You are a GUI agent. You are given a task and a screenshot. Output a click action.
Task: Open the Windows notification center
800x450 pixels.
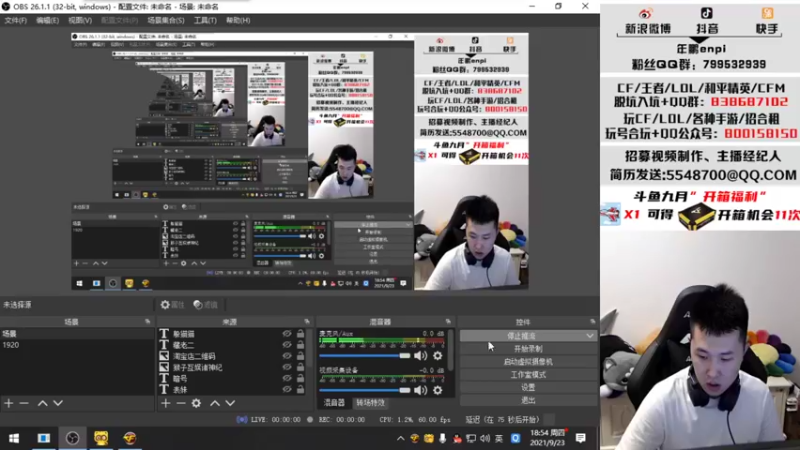coord(581,438)
